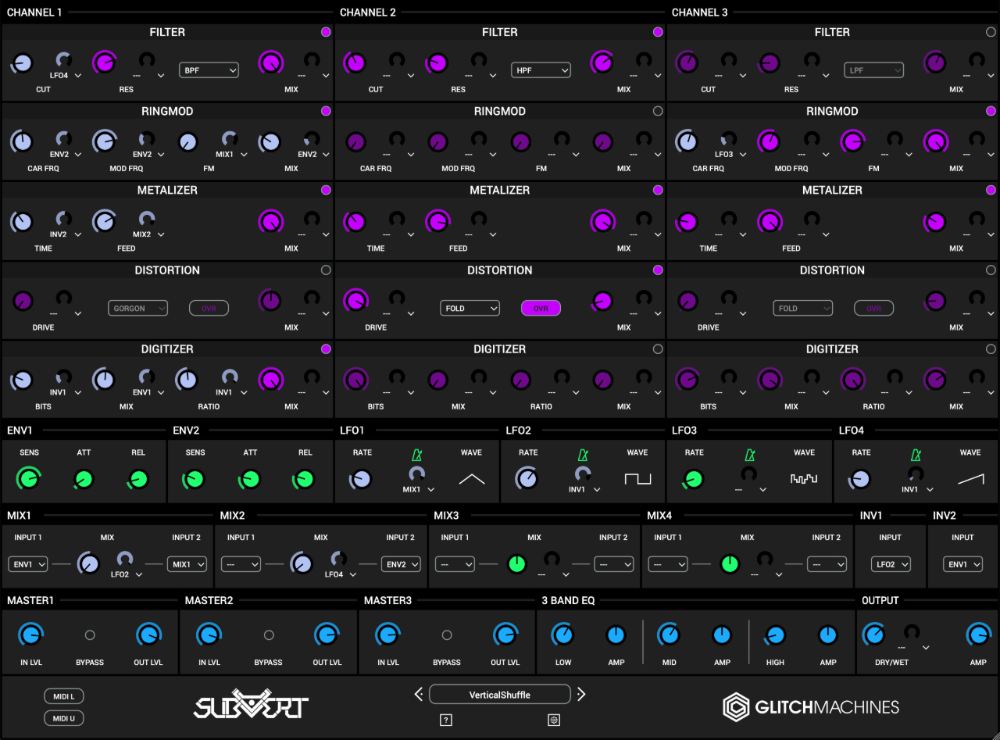Viewport: 1000px width, 740px height.
Task: Click the Output DRY/WET knob
Action: tap(874, 635)
